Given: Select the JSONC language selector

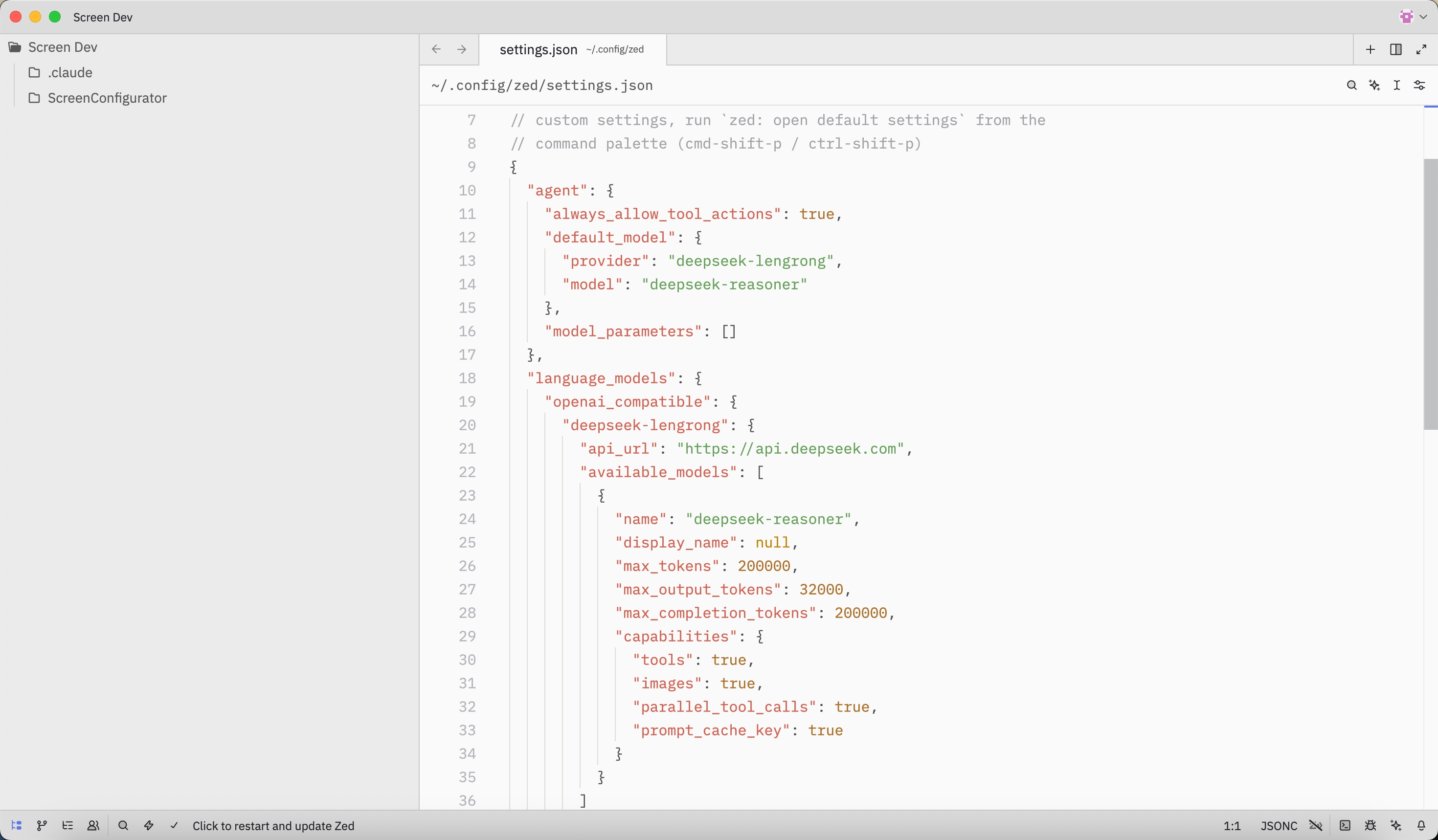Looking at the screenshot, I should (1278, 825).
